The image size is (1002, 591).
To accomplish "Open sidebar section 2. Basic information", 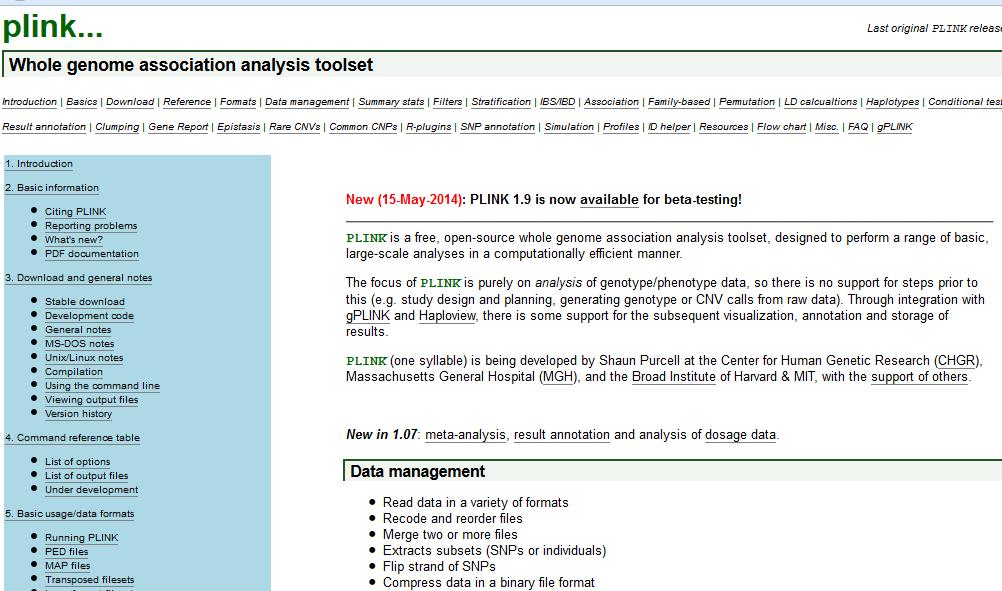I will [52, 188].
